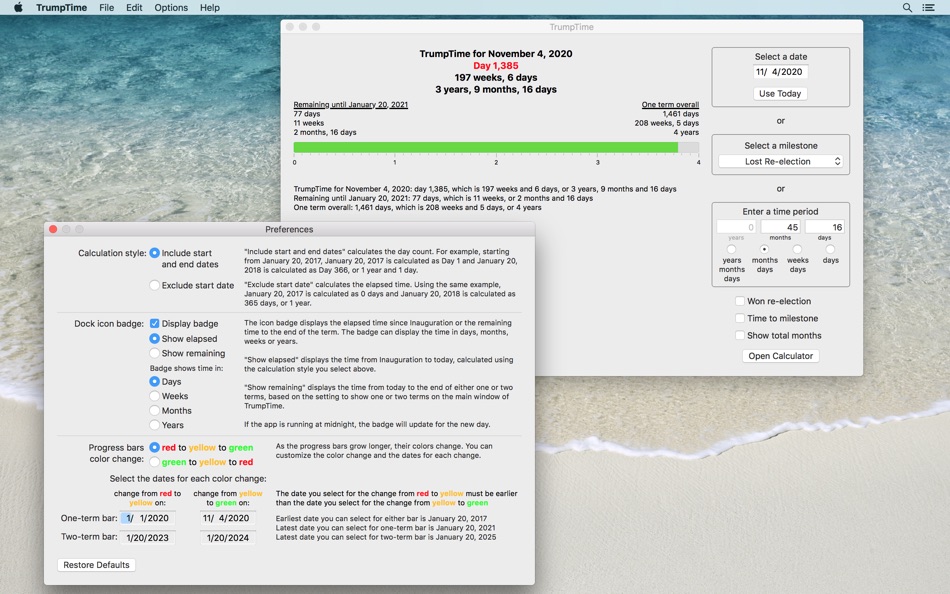Click the years time period field

click(736, 227)
